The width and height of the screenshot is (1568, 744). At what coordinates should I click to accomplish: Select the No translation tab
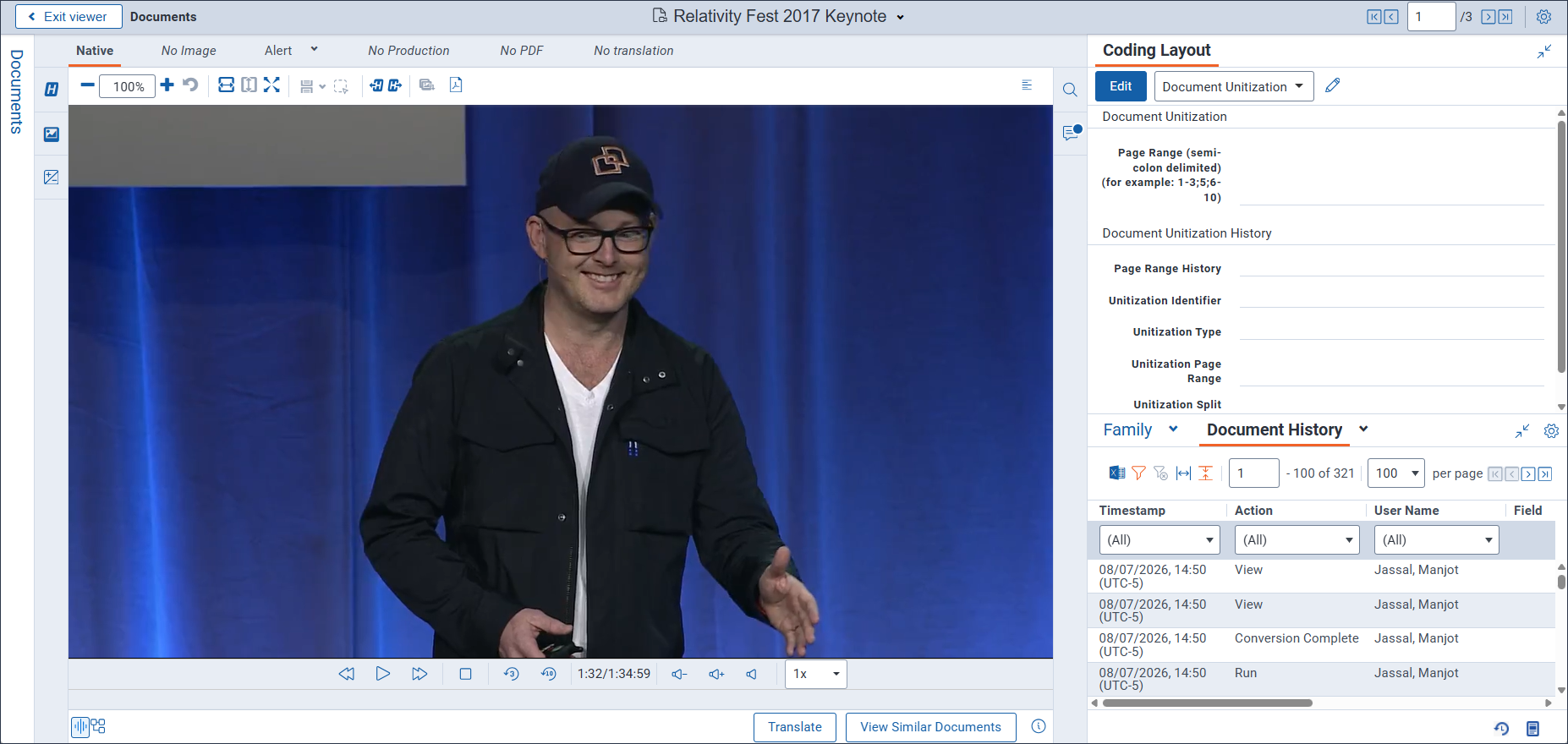point(633,51)
